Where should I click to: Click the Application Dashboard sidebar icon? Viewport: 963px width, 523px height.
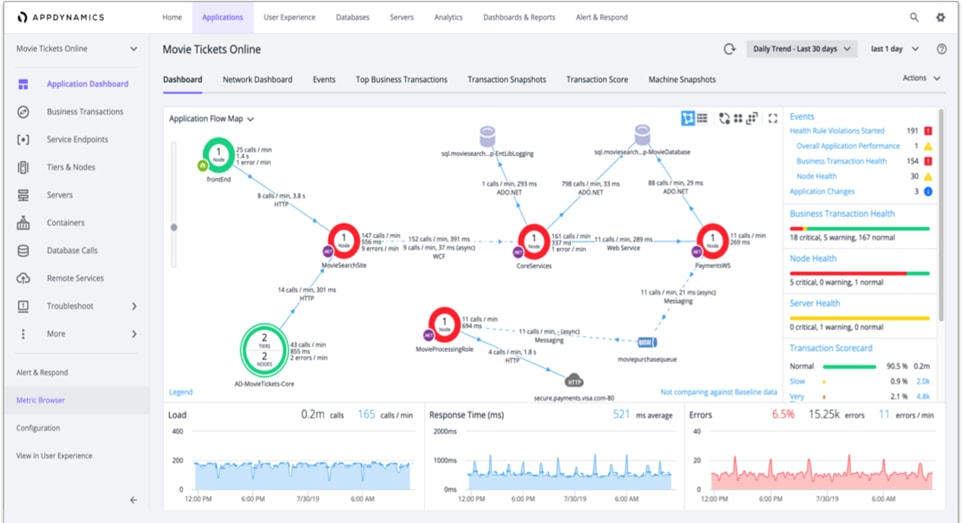23,84
